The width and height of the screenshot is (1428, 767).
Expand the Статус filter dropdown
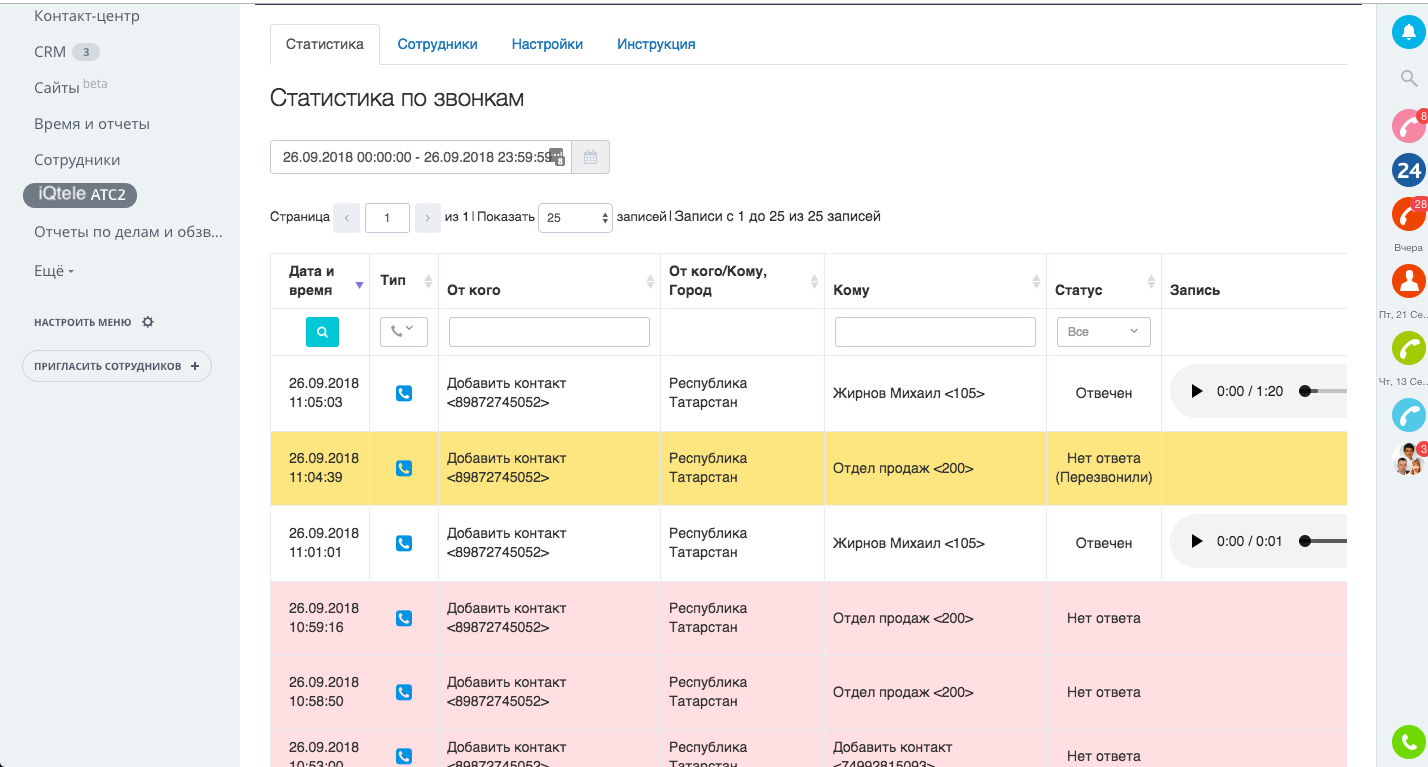click(x=1103, y=332)
